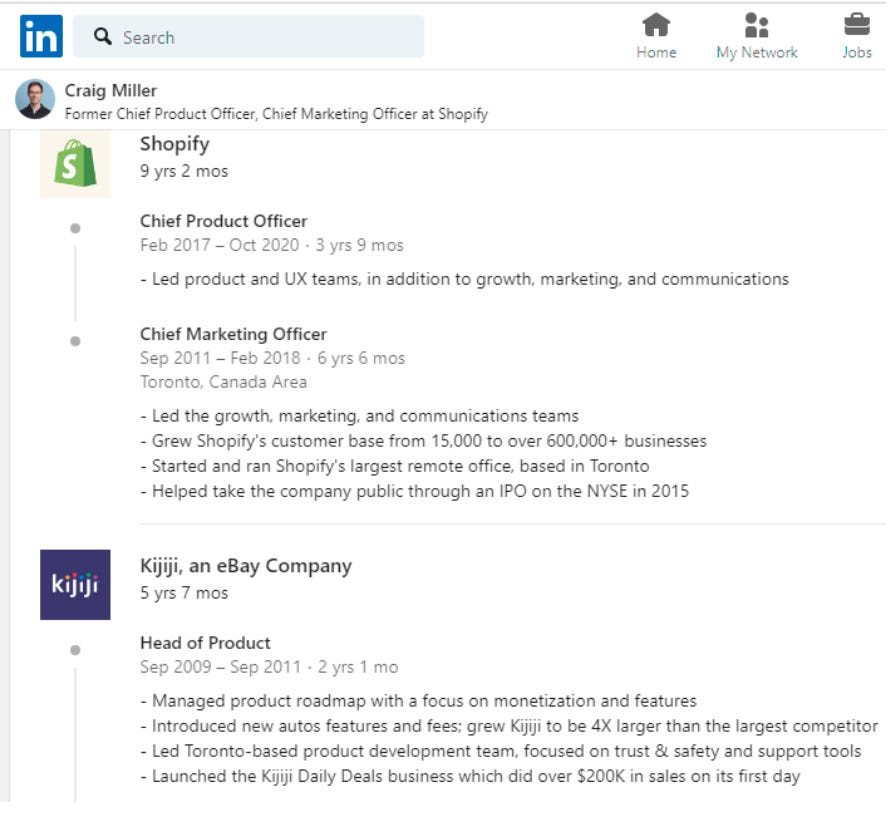Go to Jobs label
893x840 pixels.
(857, 52)
